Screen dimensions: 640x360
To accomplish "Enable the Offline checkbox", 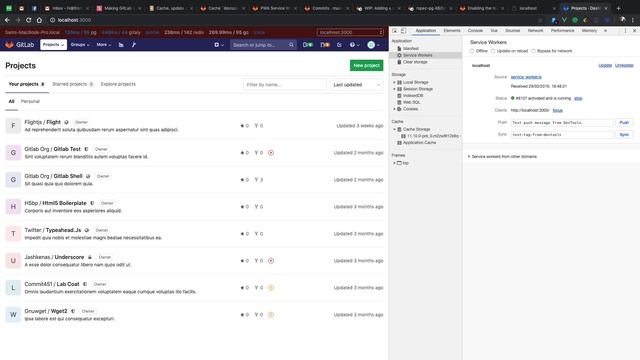I will point(472,51).
